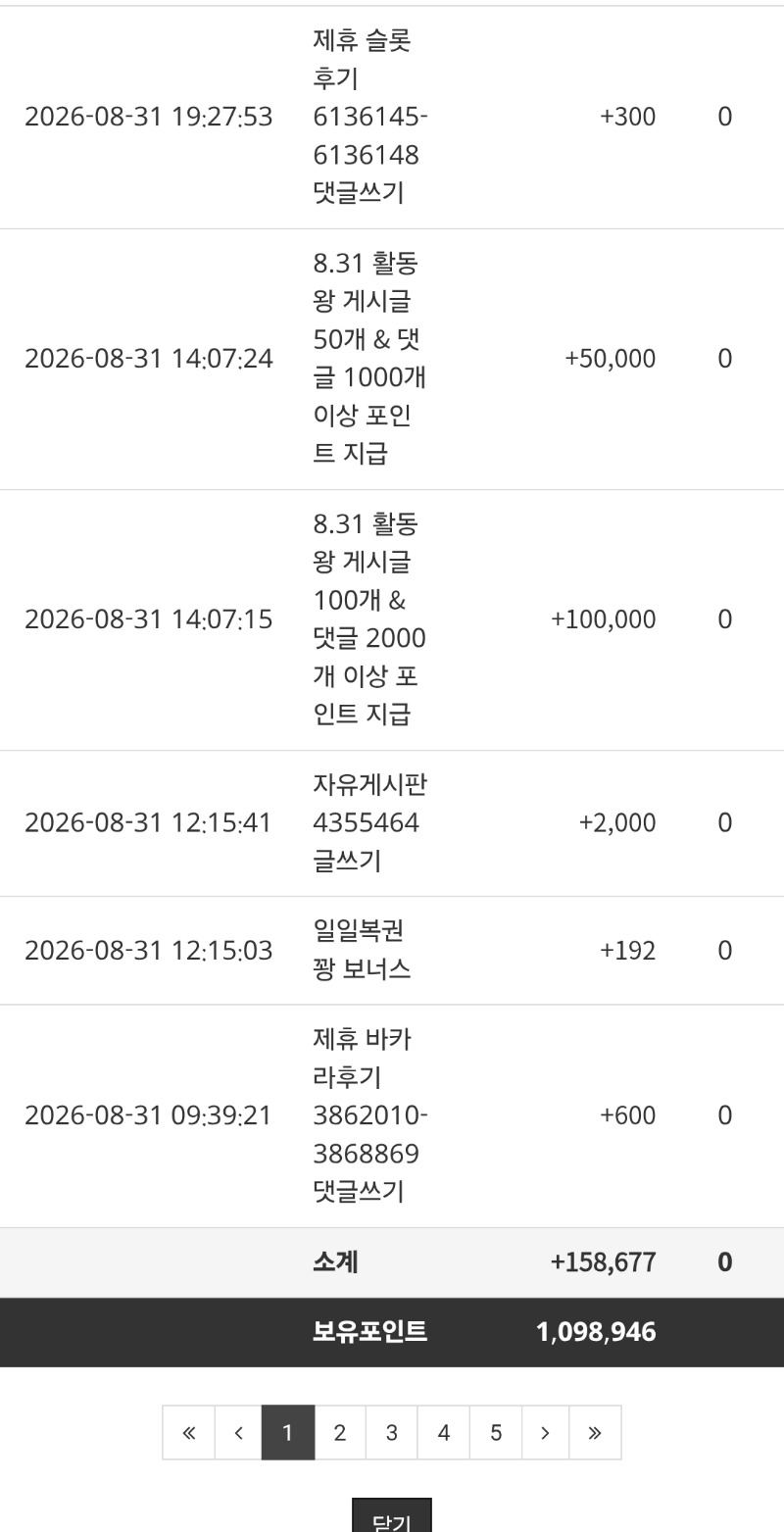The height and width of the screenshot is (1532, 784).
Task: Click the 게시글 100개 & 댓글 2000개 description
Action: [x=369, y=619]
